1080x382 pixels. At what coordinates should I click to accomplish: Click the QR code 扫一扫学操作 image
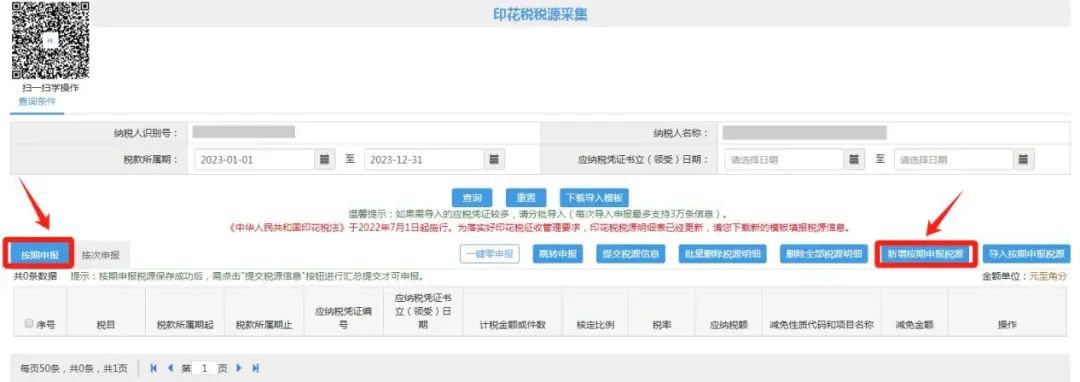pyautogui.click(x=50, y=40)
